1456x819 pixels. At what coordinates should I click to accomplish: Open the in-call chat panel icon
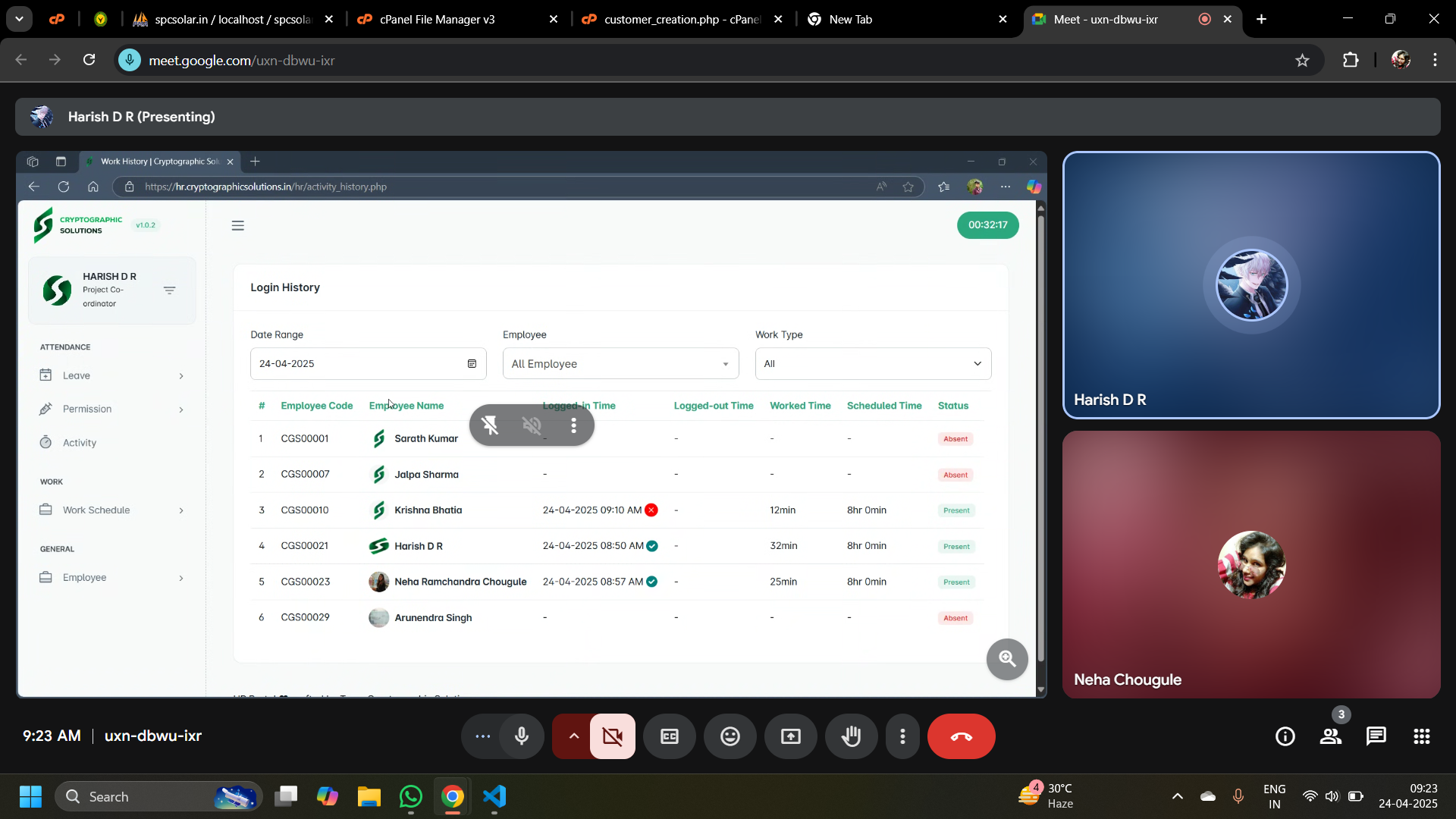point(1376,736)
